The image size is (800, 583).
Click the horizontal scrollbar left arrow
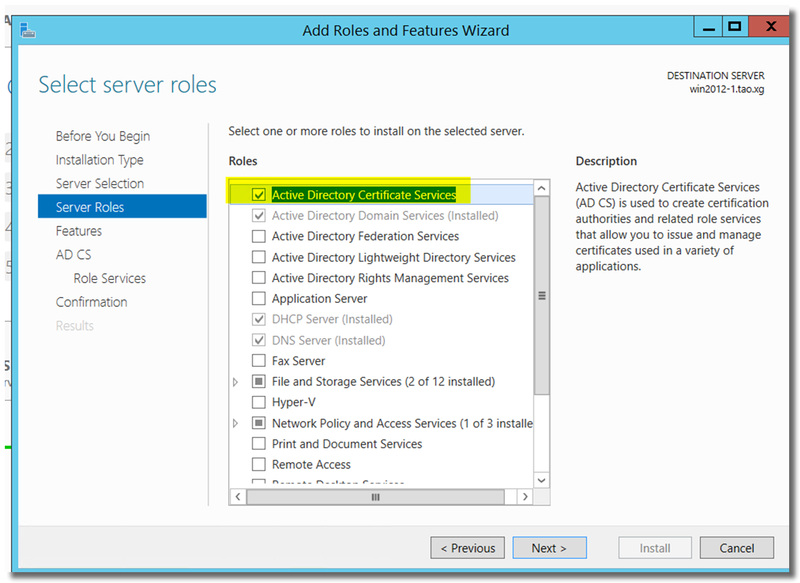coord(238,497)
